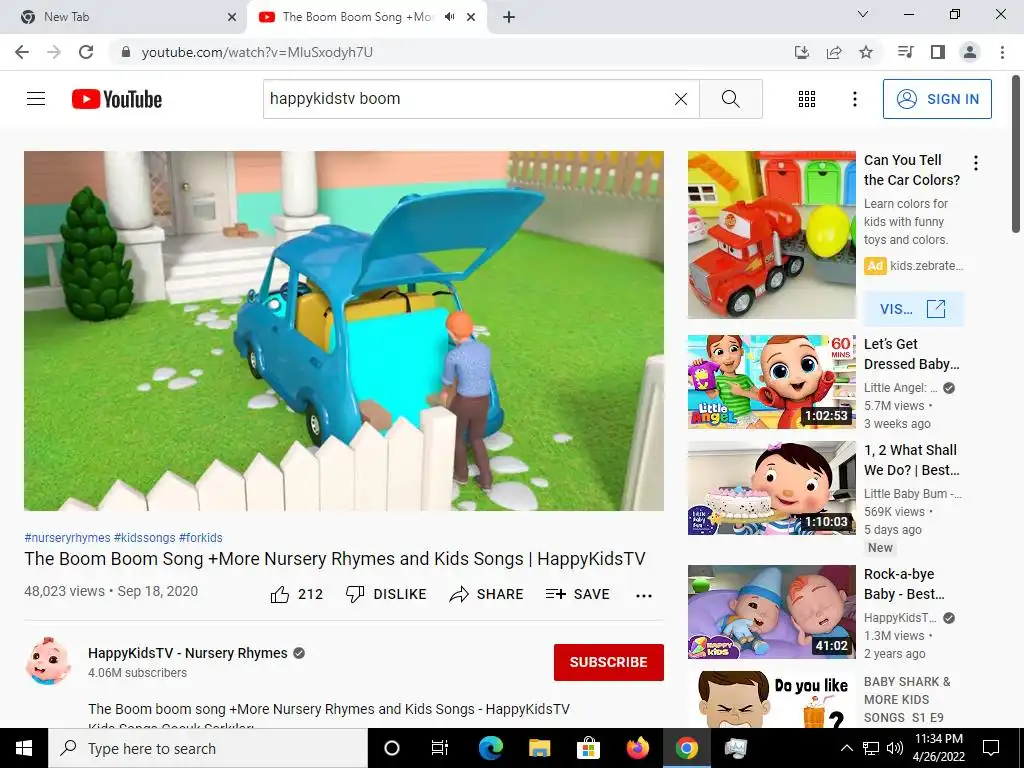Click SAVE to add to playlist
Screen dimensions: 1024x768
click(x=577, y=594)
